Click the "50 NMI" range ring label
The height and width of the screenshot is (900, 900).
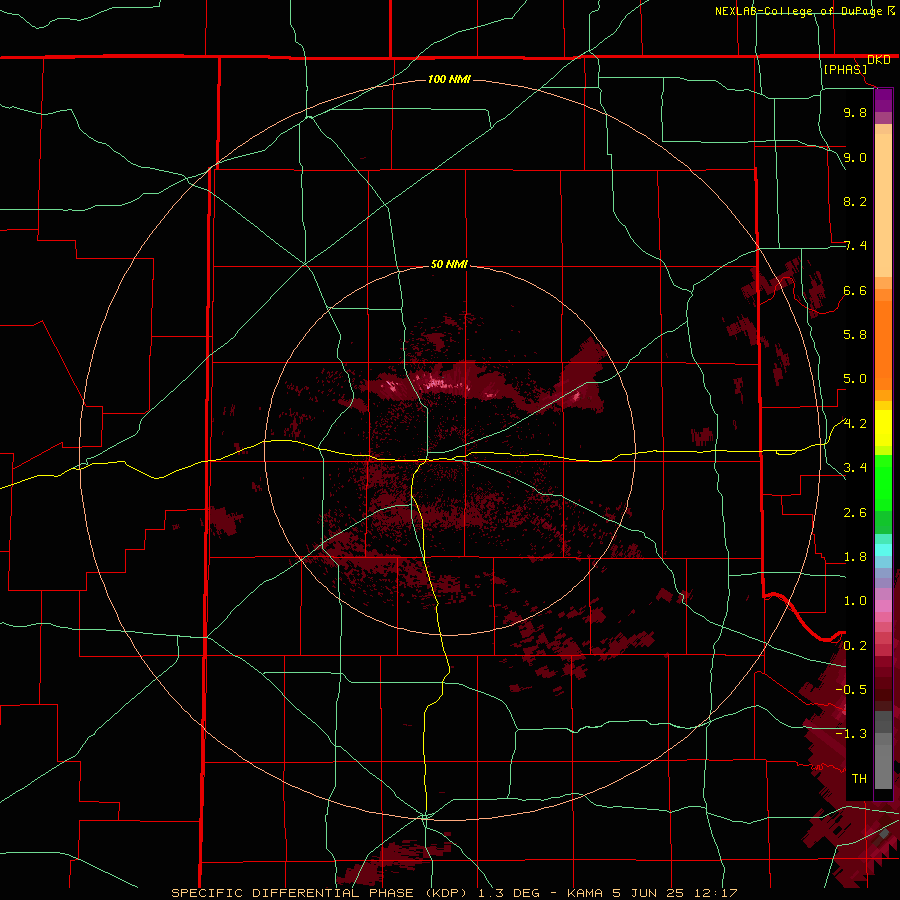click(449, 265)
